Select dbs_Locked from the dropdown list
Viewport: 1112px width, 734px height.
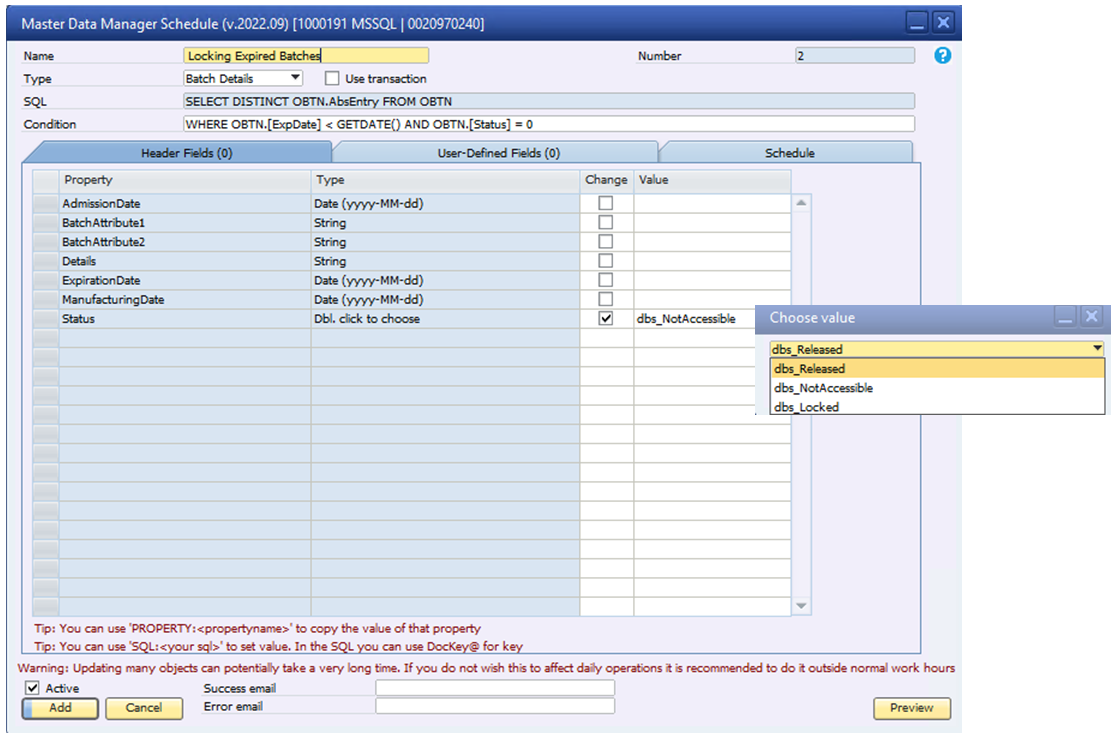[937, 407]
